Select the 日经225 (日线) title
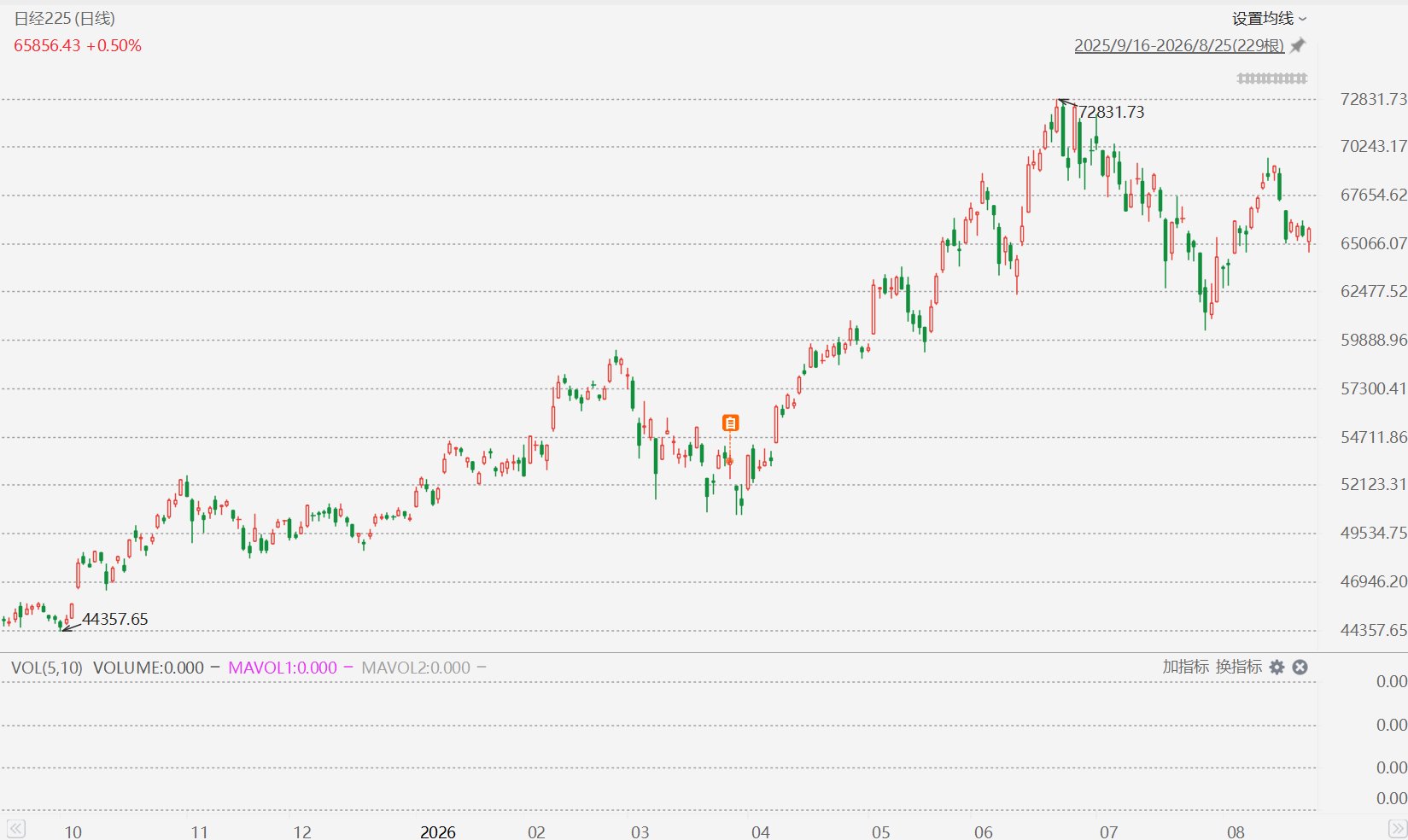The height and width of the screenshot is (840, 1408). (x=65, y=19)
